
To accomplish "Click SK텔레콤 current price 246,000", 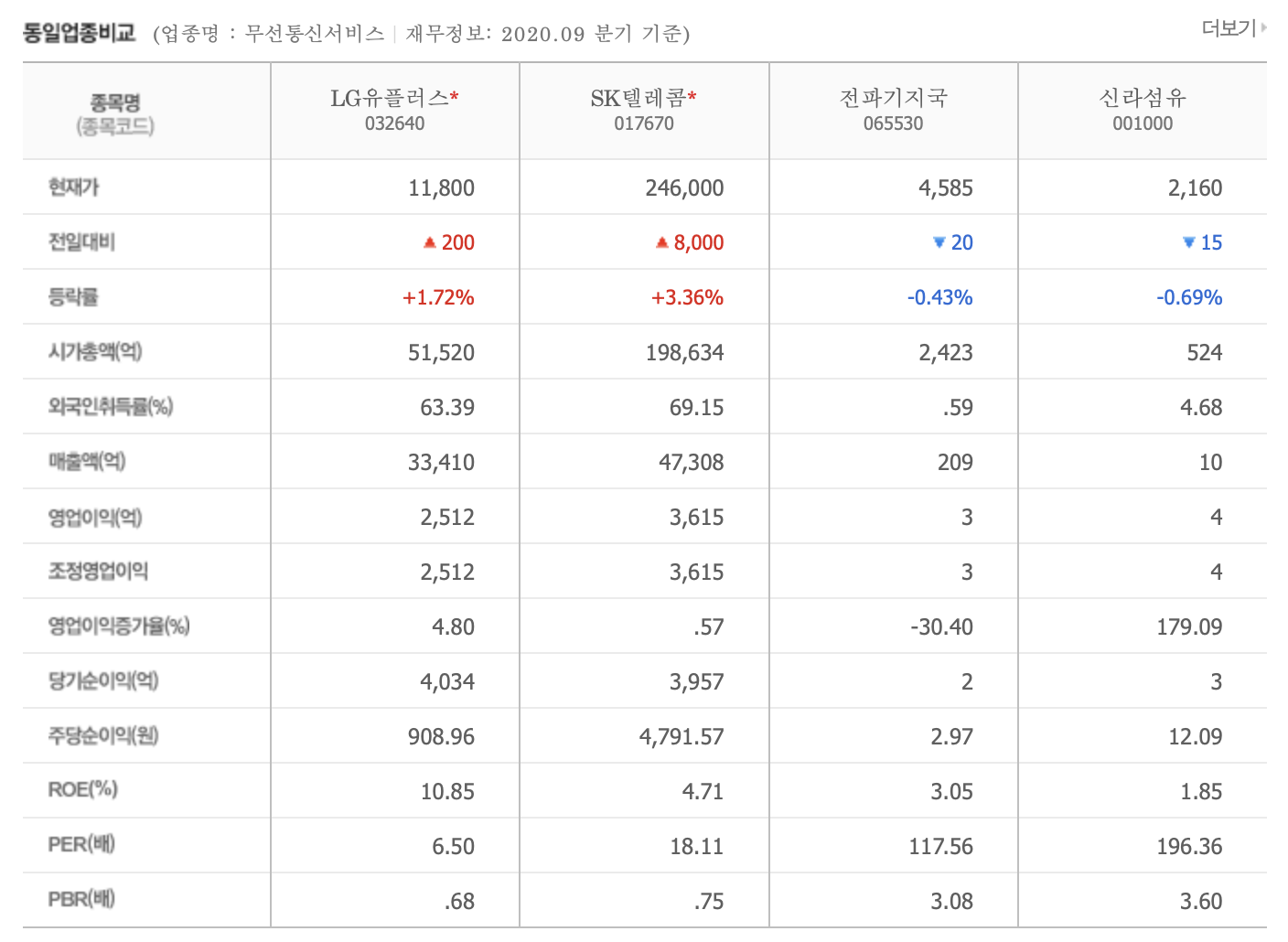I will (x=684, y=188).
